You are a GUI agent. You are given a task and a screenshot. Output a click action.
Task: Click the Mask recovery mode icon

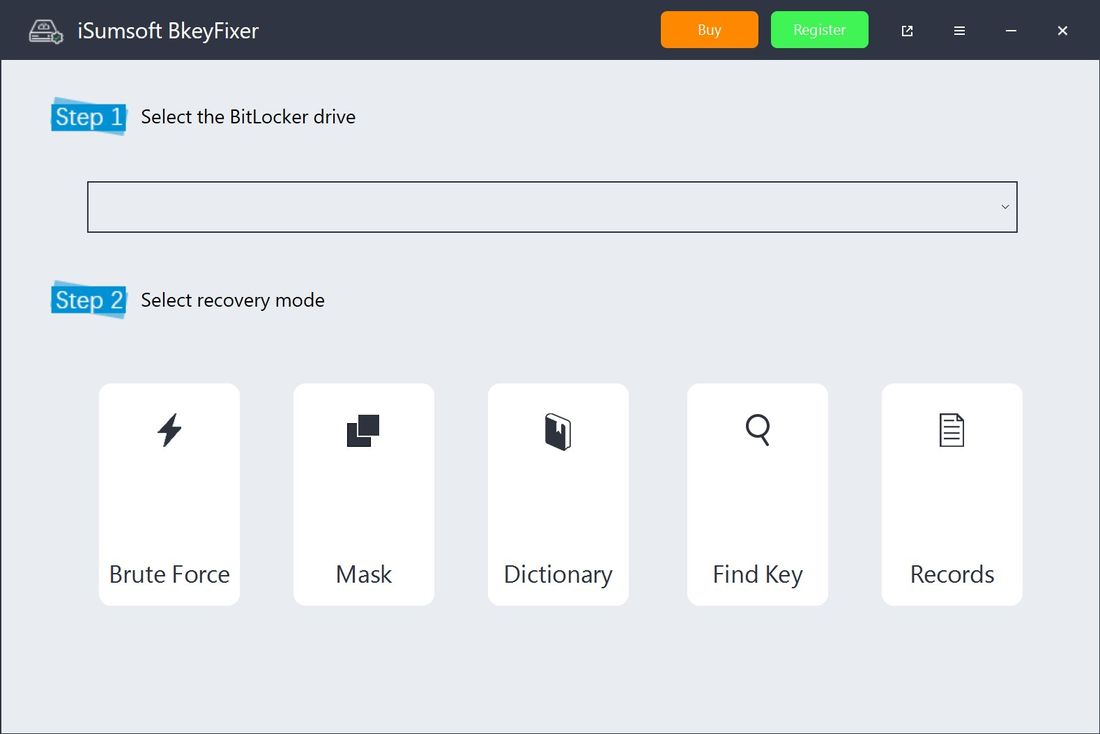click(x=363, y=431)
